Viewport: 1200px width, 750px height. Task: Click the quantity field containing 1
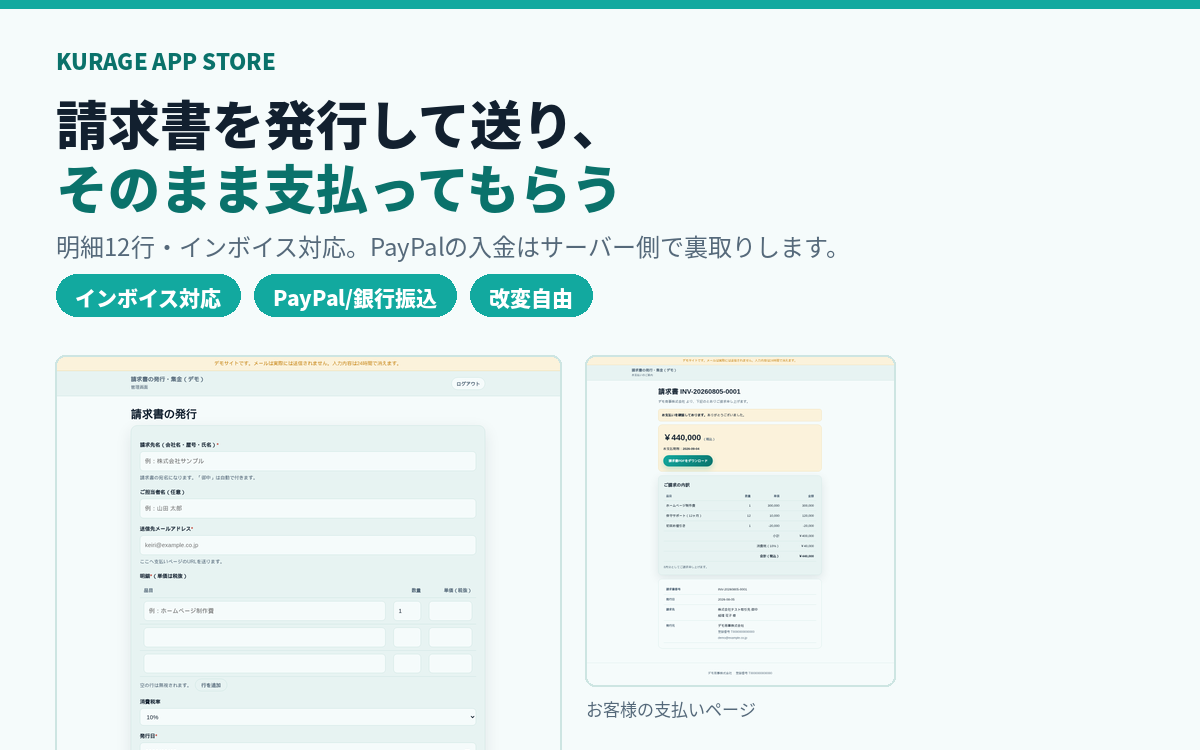[407, 610]
